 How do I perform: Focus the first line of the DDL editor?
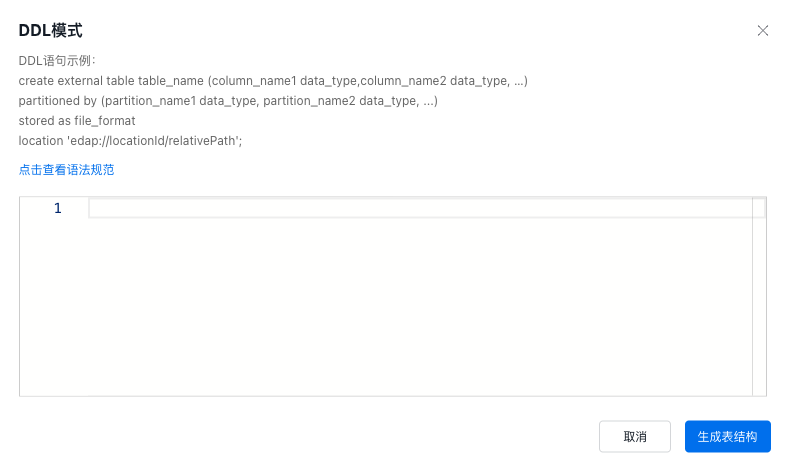pos(420,208)
